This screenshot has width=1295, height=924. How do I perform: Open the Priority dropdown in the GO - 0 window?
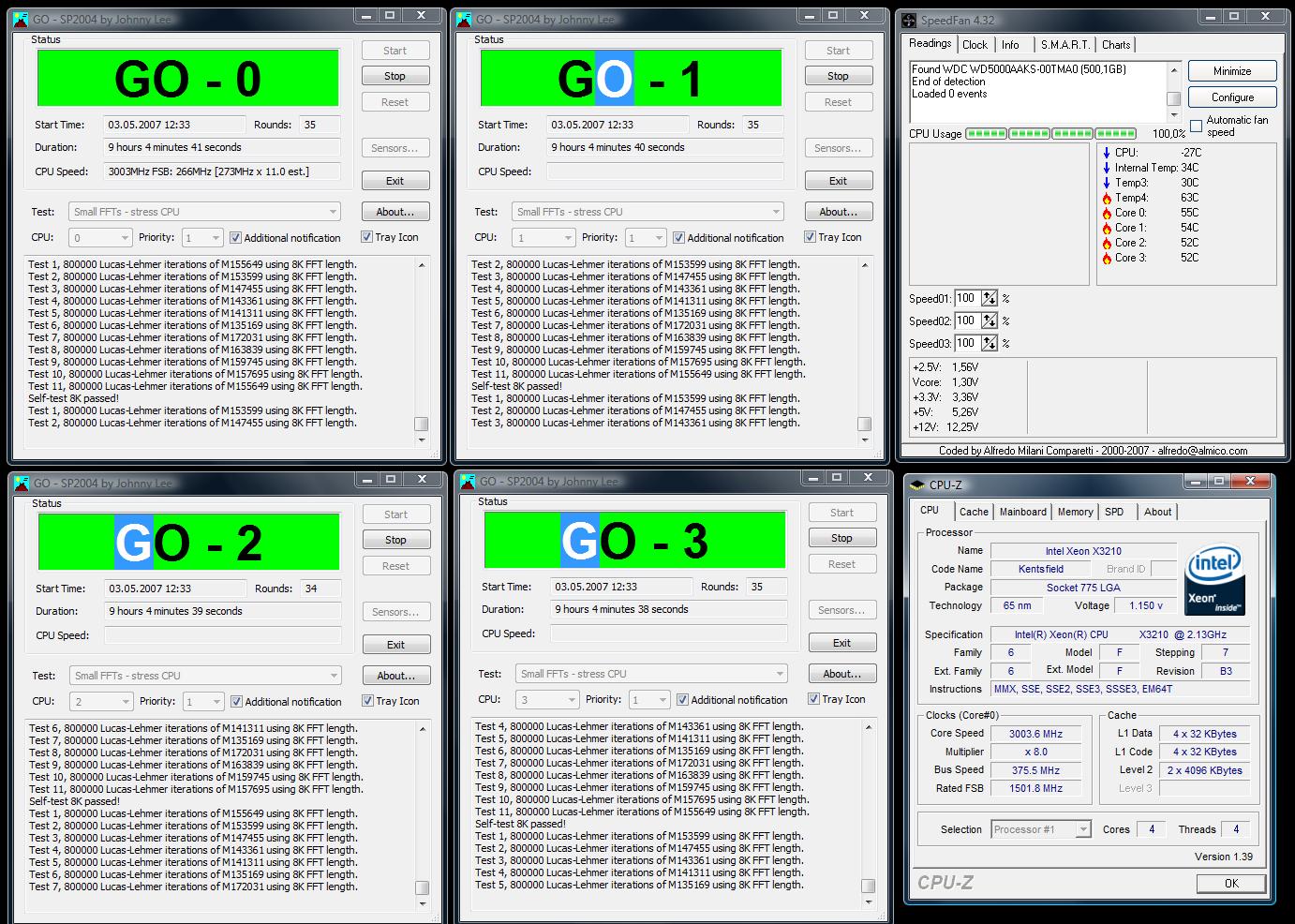(x=202, y=238)
